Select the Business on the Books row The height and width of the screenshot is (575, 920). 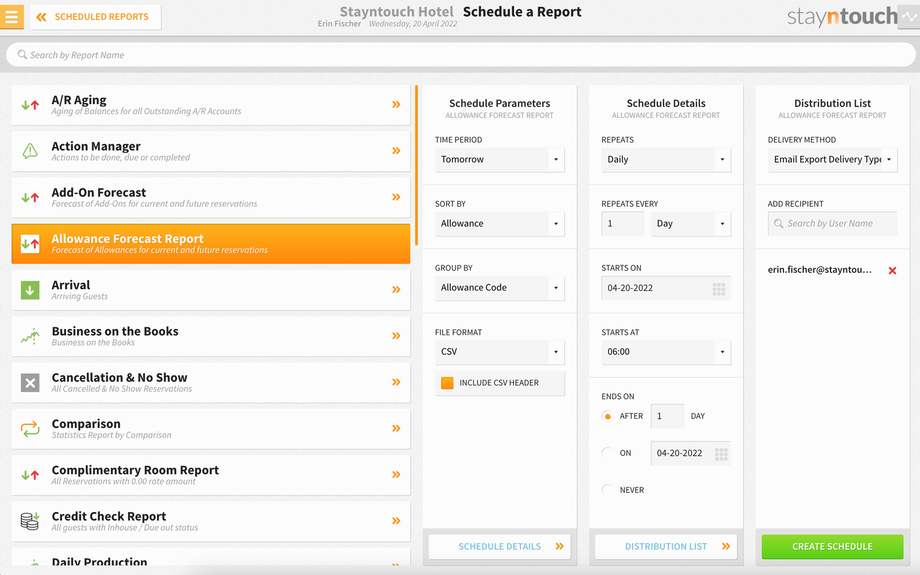(211, 336)
